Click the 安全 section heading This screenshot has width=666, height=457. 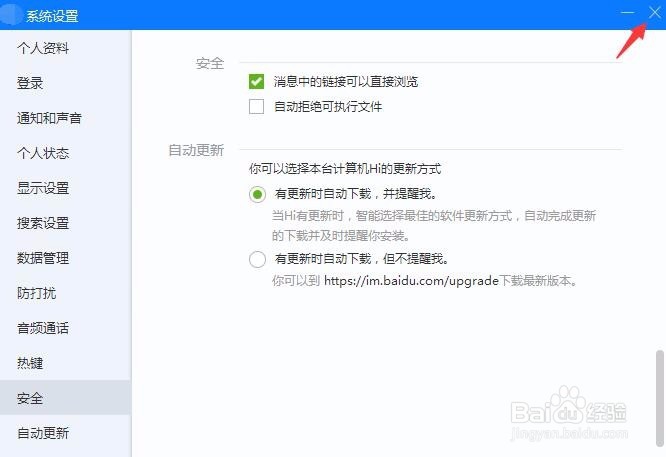pos(210,63)
